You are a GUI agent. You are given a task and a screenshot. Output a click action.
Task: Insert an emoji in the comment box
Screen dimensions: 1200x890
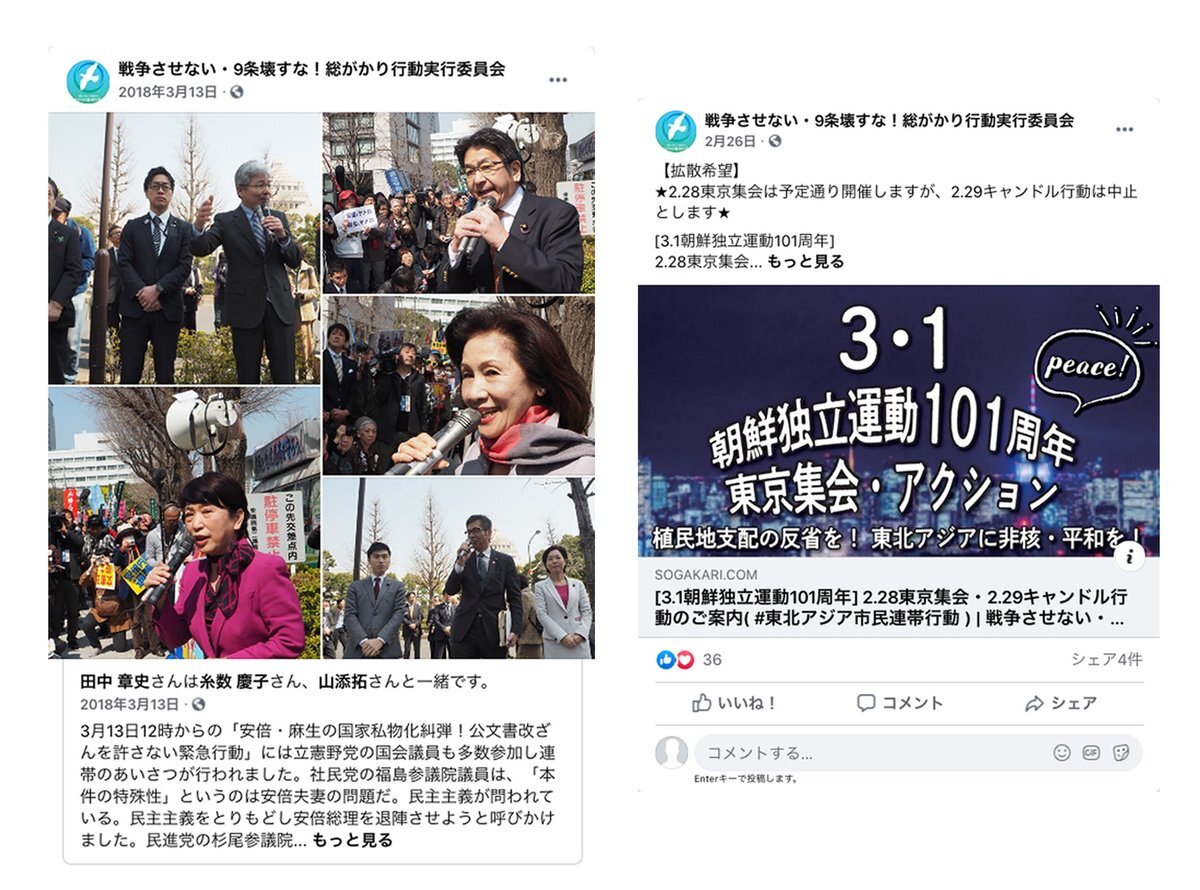pyautogui.click(x=1062, y=753)
